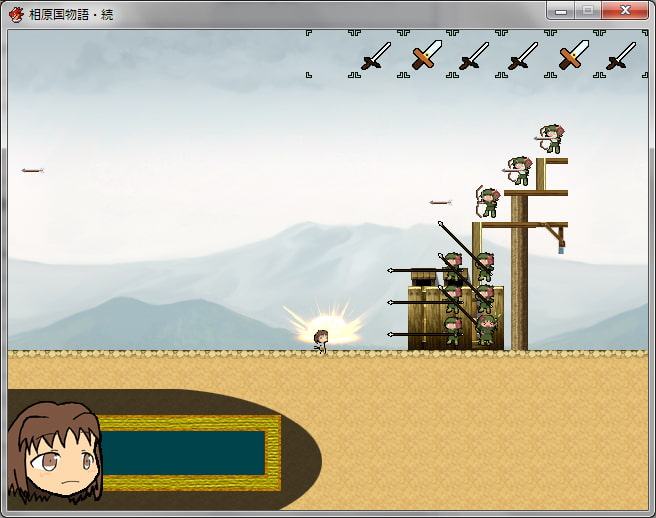This screenshot has height=518, width=656.
Task: Select the last sword icon on the right
Action: [621, 55]
